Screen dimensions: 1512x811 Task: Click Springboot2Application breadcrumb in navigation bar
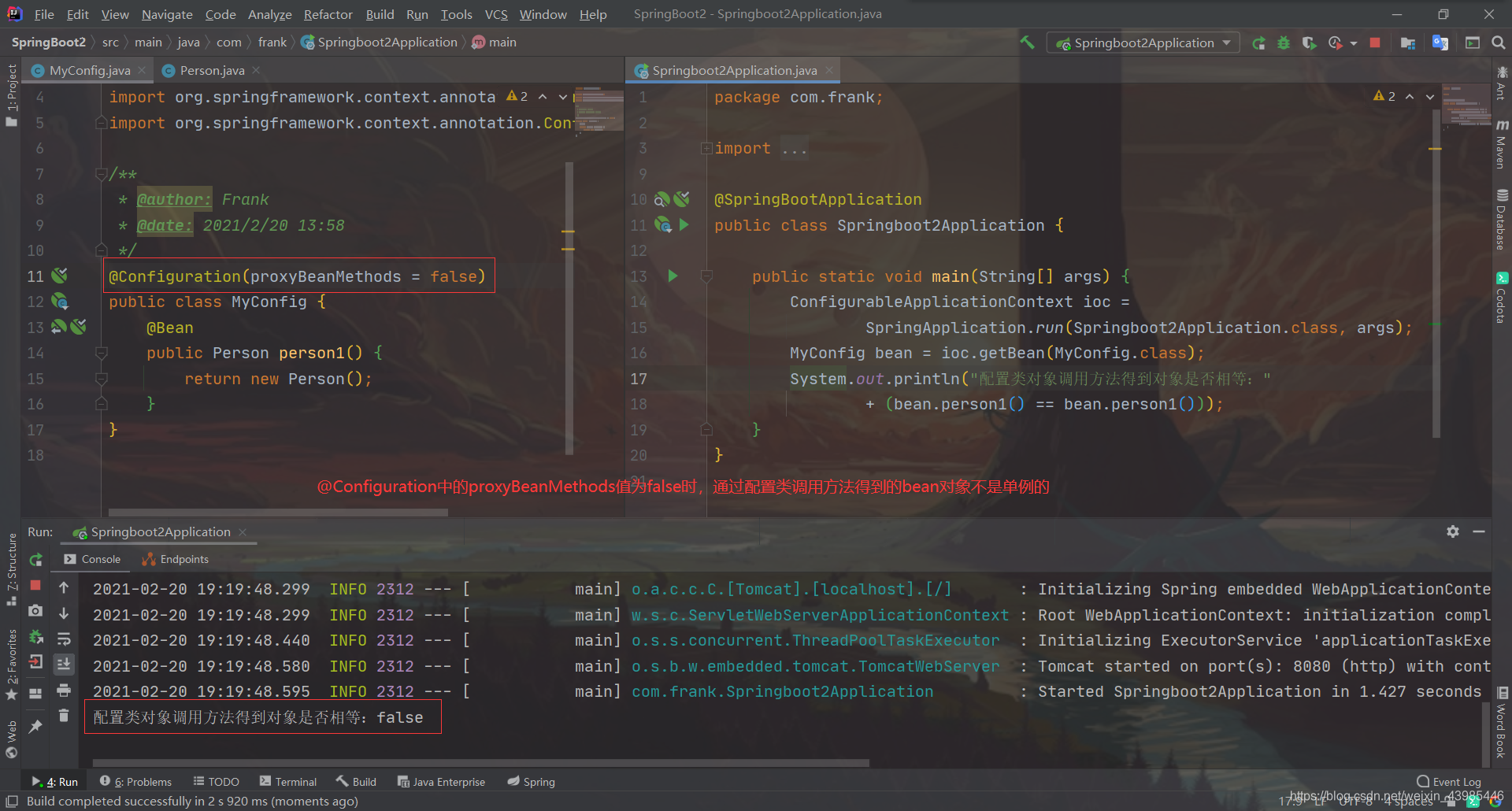pyautogui.click(x=379, y=43)
